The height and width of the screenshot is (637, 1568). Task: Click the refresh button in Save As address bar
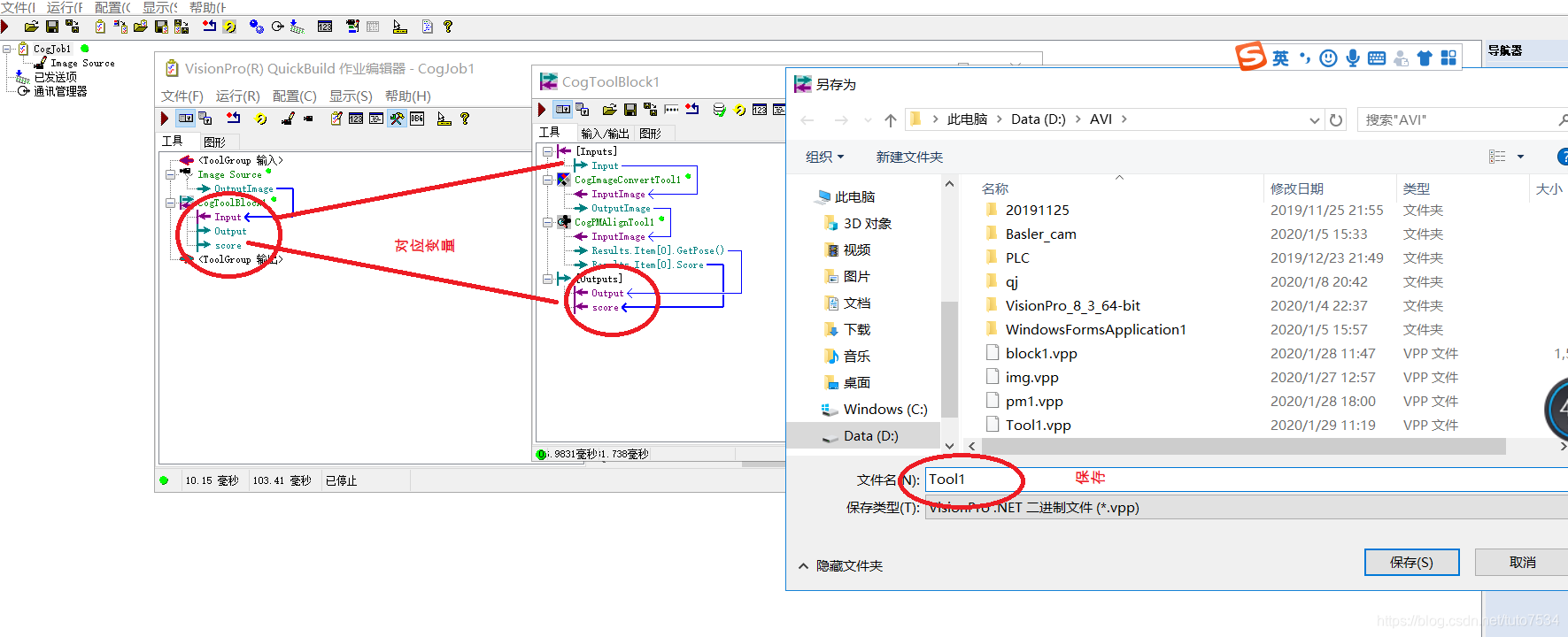pos(1336,119)
